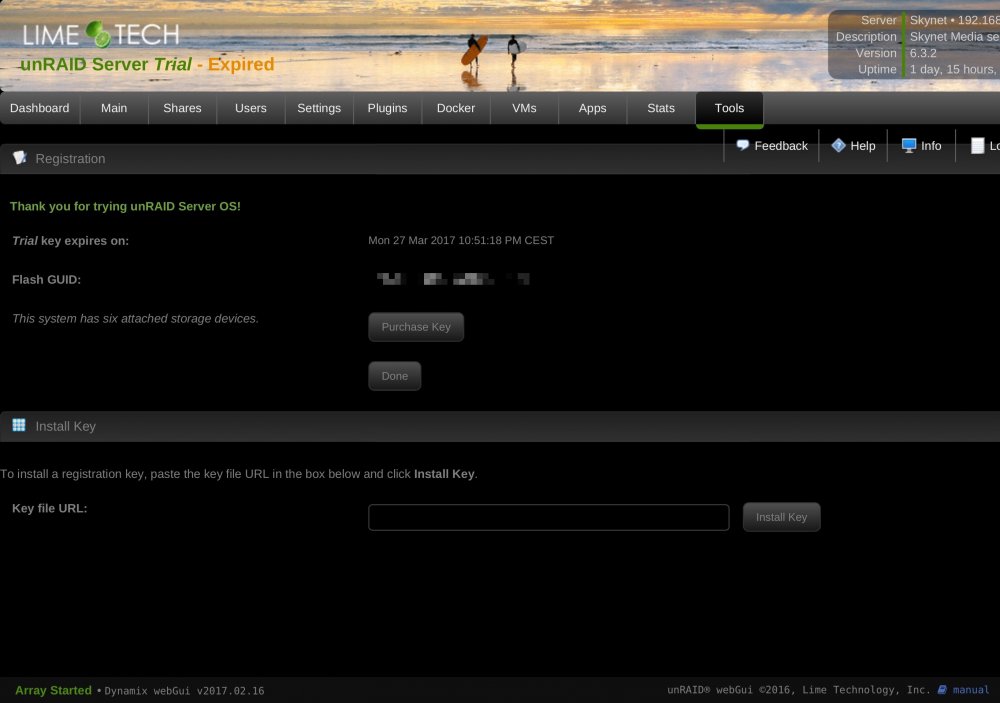Click the blurred Flash GUID value

453,278
